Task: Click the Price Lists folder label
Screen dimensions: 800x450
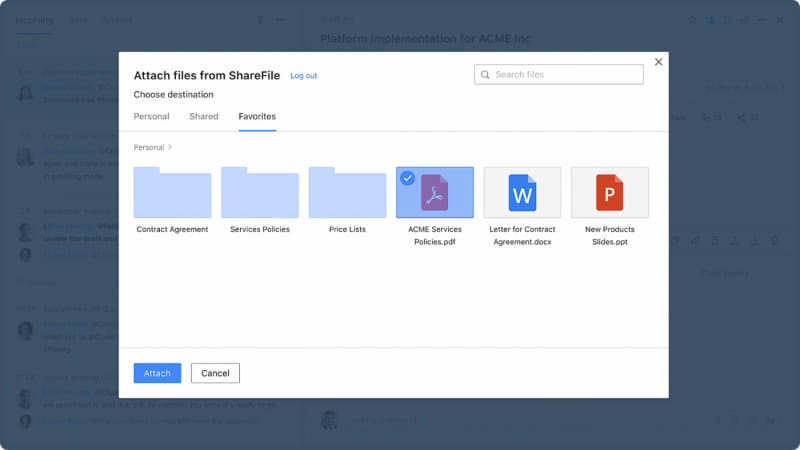Action: pos(347,230)
